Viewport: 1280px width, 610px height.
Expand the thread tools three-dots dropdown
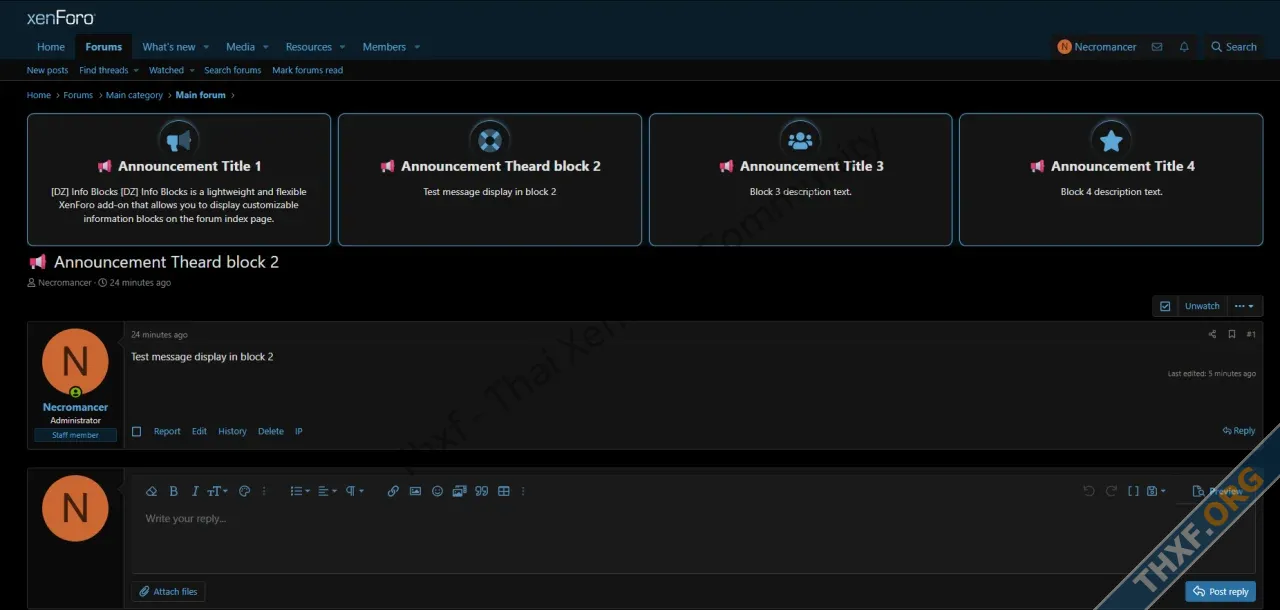pyautogui.click(x=1243, y=306)
